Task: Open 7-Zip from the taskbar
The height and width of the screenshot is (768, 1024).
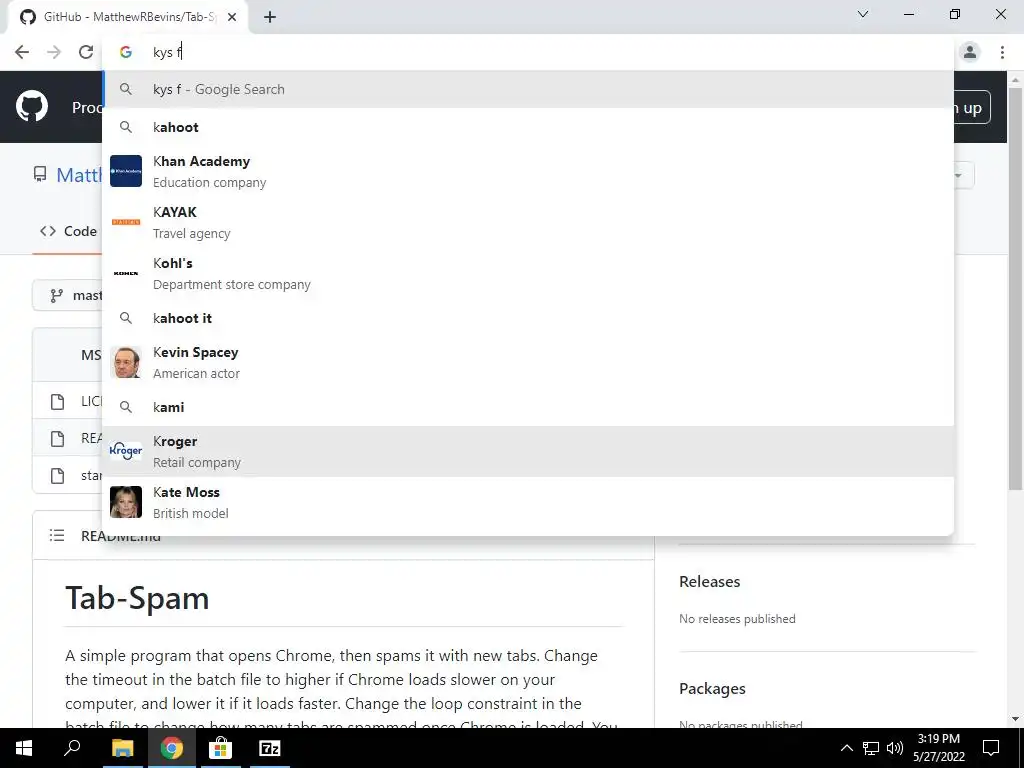Action: (x=269, y=748)
